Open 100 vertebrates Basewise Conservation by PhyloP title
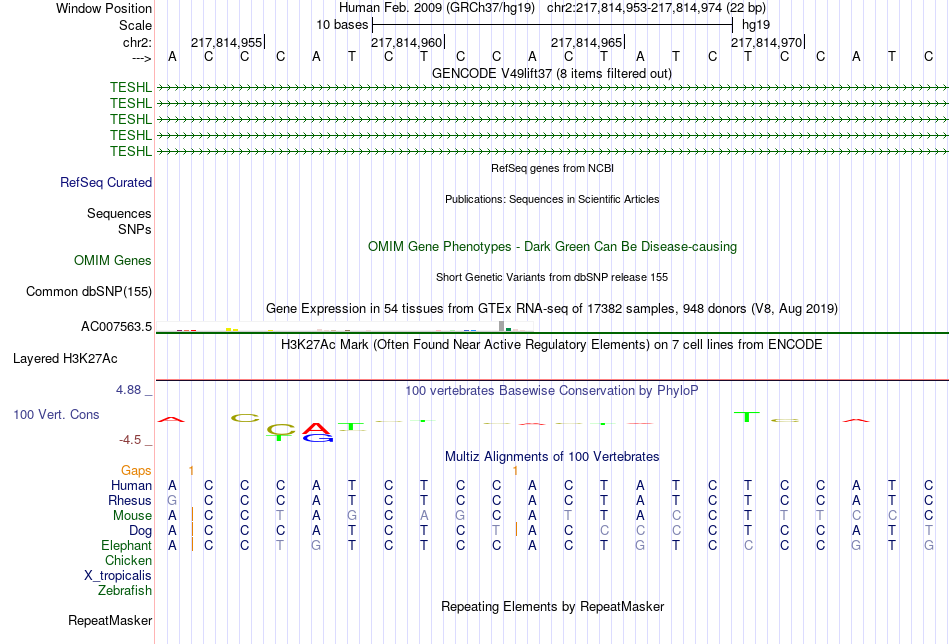 point(552,391)
